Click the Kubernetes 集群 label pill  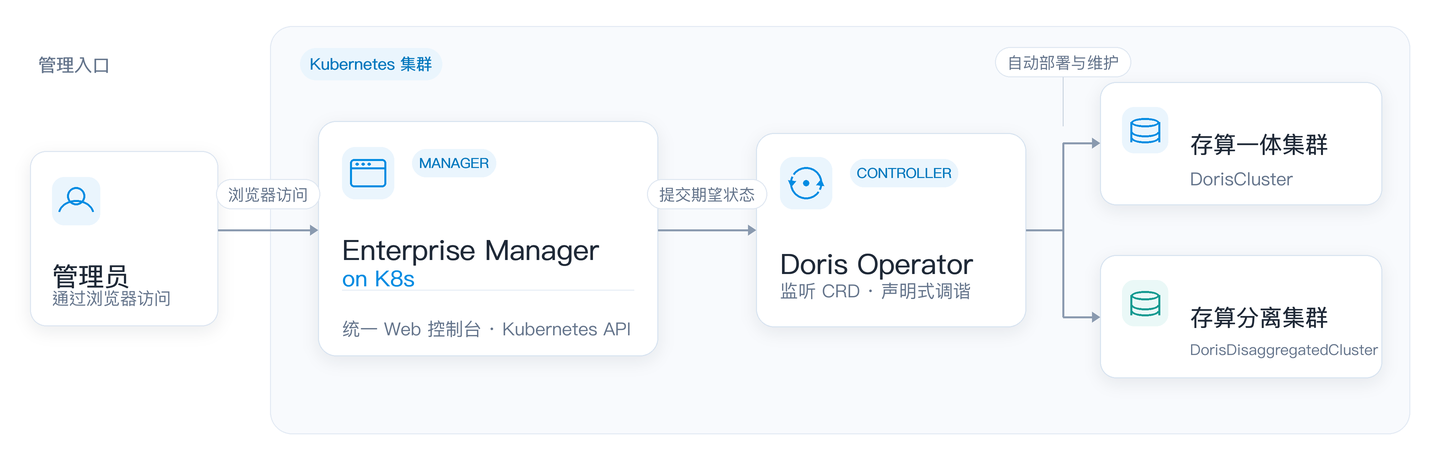[x=371, y=64]
